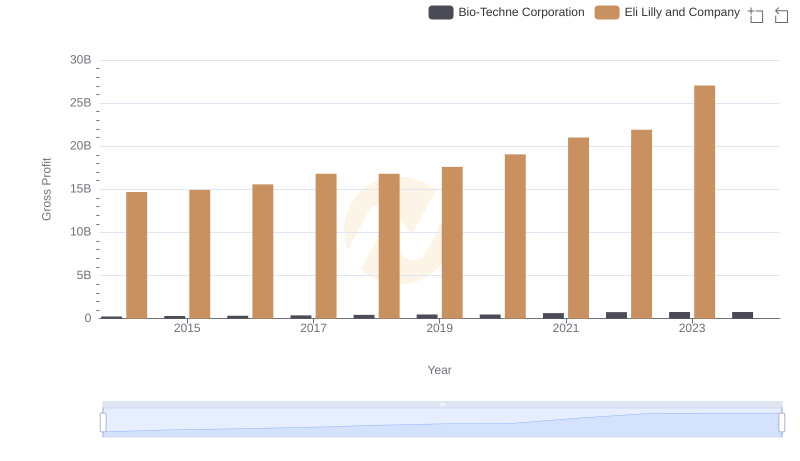Select Bio-Techne bar for 2021
800x461 pixels.
click(x=554, y=316)
